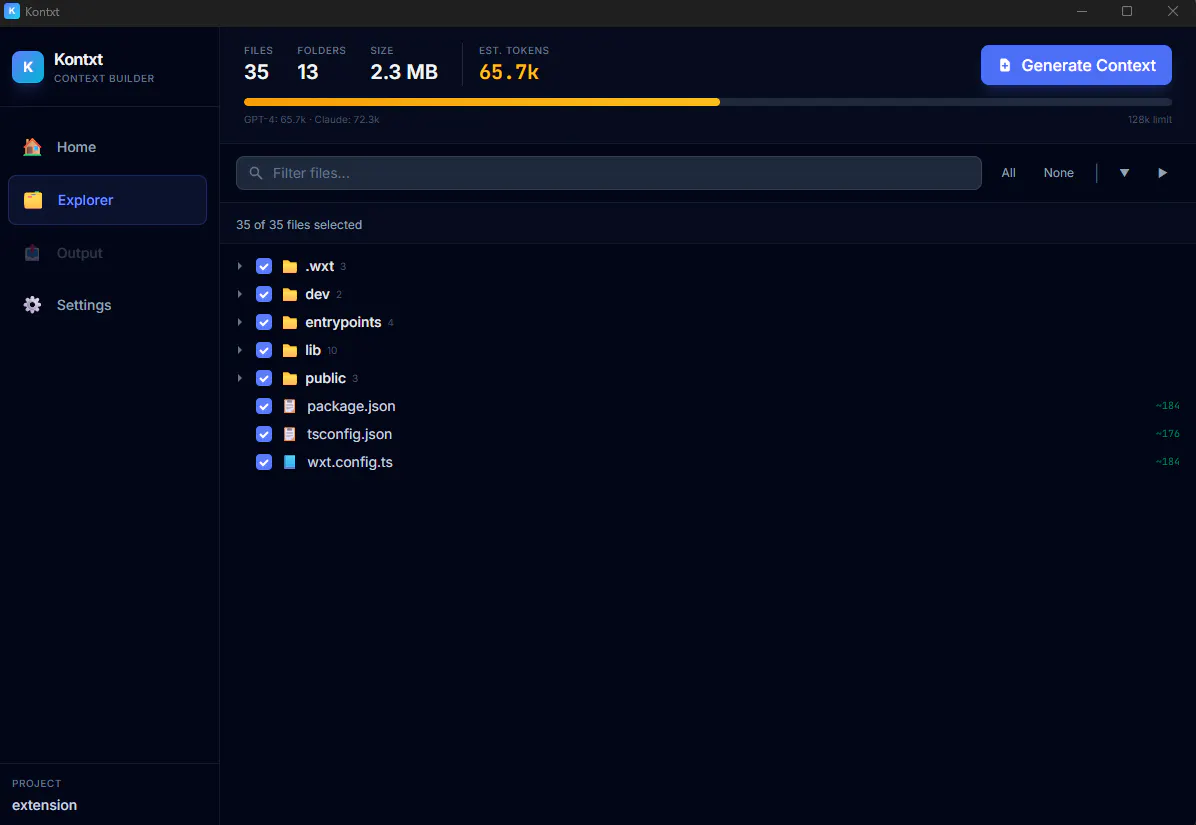Expand the entrypoints folder arrow
1196x825 pixels.
point(240,323)
